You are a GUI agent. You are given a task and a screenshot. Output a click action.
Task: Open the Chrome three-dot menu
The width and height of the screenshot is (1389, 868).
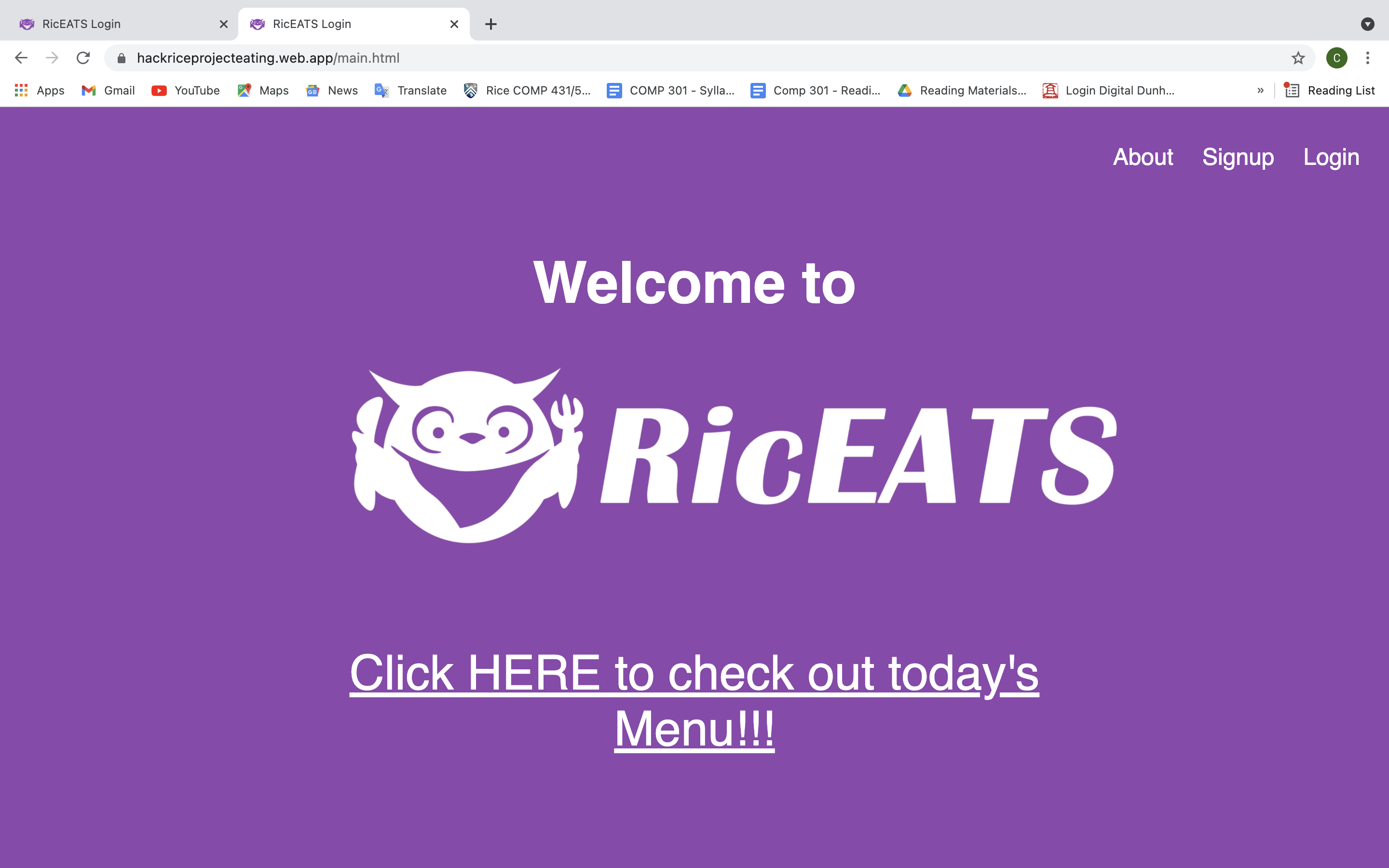pyautogui.click(x=1367, y=58)
